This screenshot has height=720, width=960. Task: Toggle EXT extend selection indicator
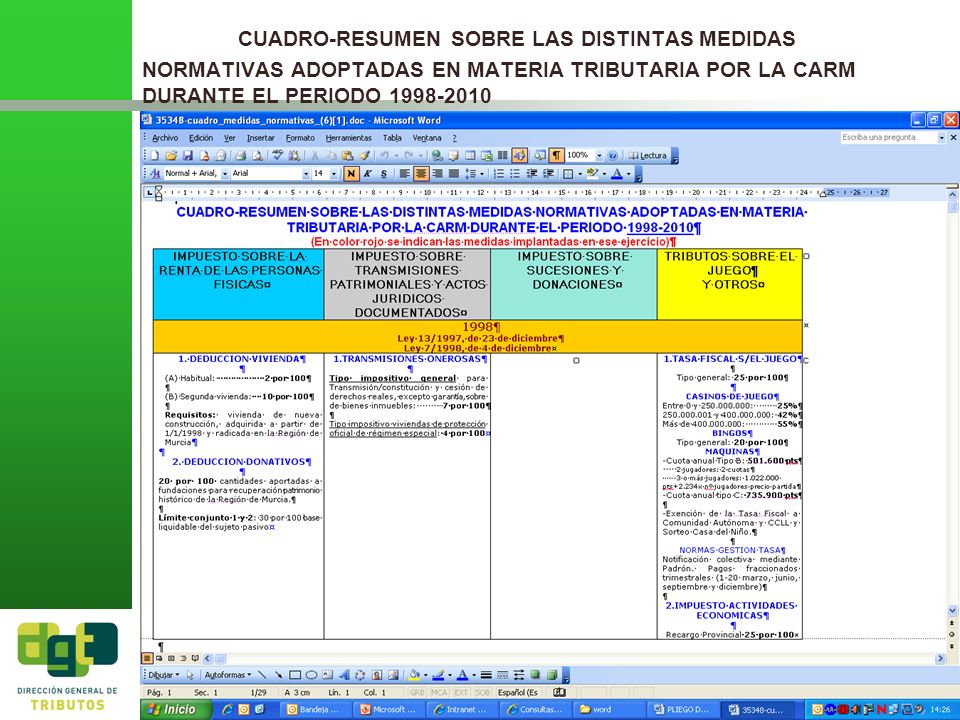[x=461, y=692]
